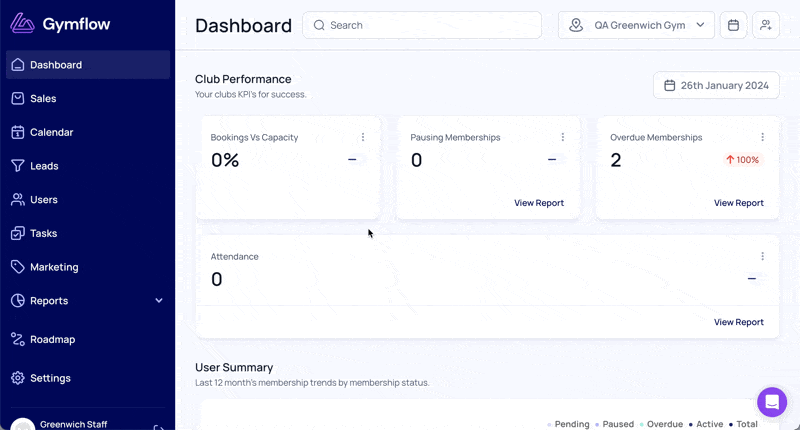Open Settings in the sidebar
The image size is (800, 430).
50,378
